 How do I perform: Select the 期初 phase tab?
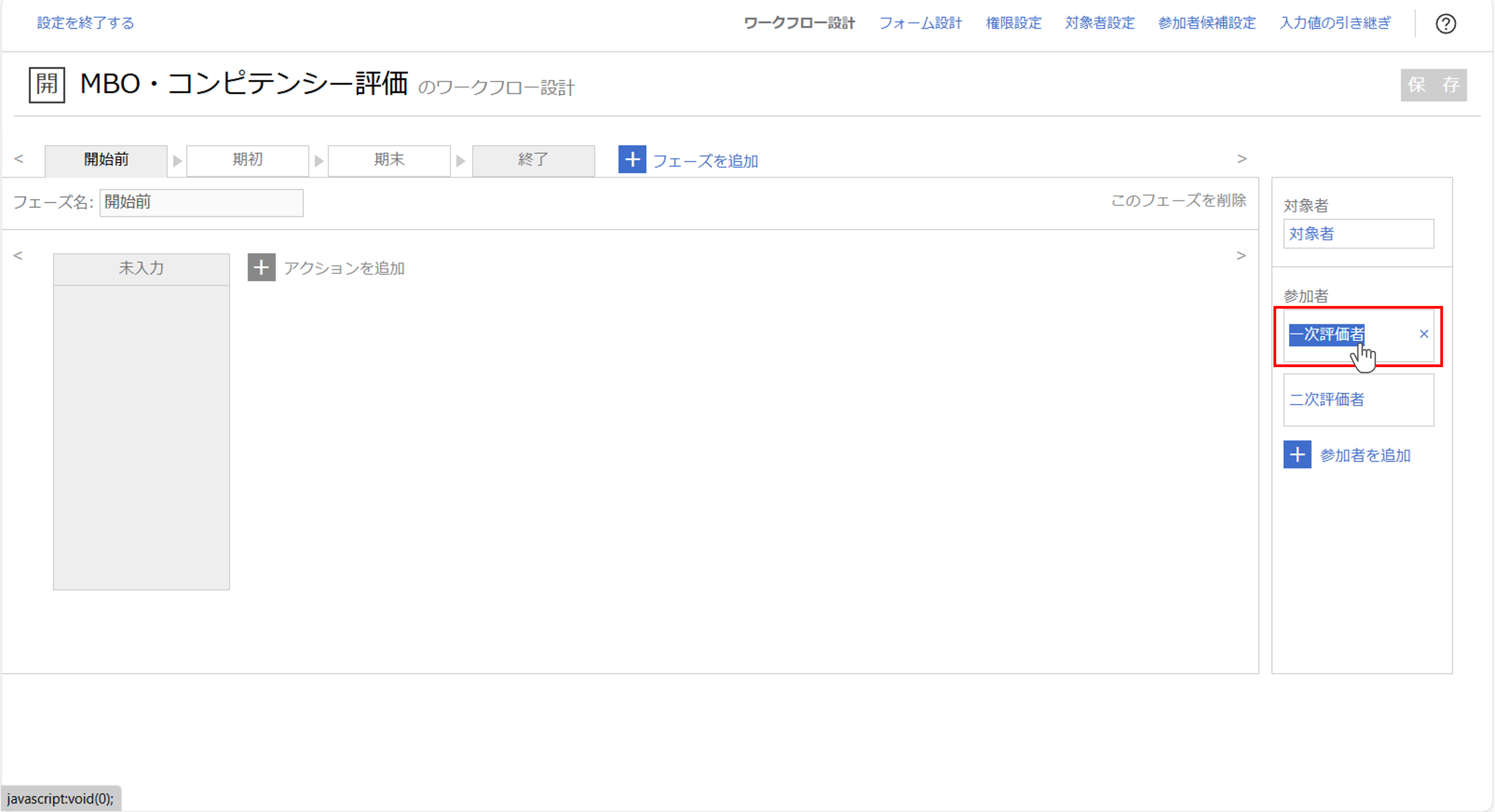(x=247, y=160)
